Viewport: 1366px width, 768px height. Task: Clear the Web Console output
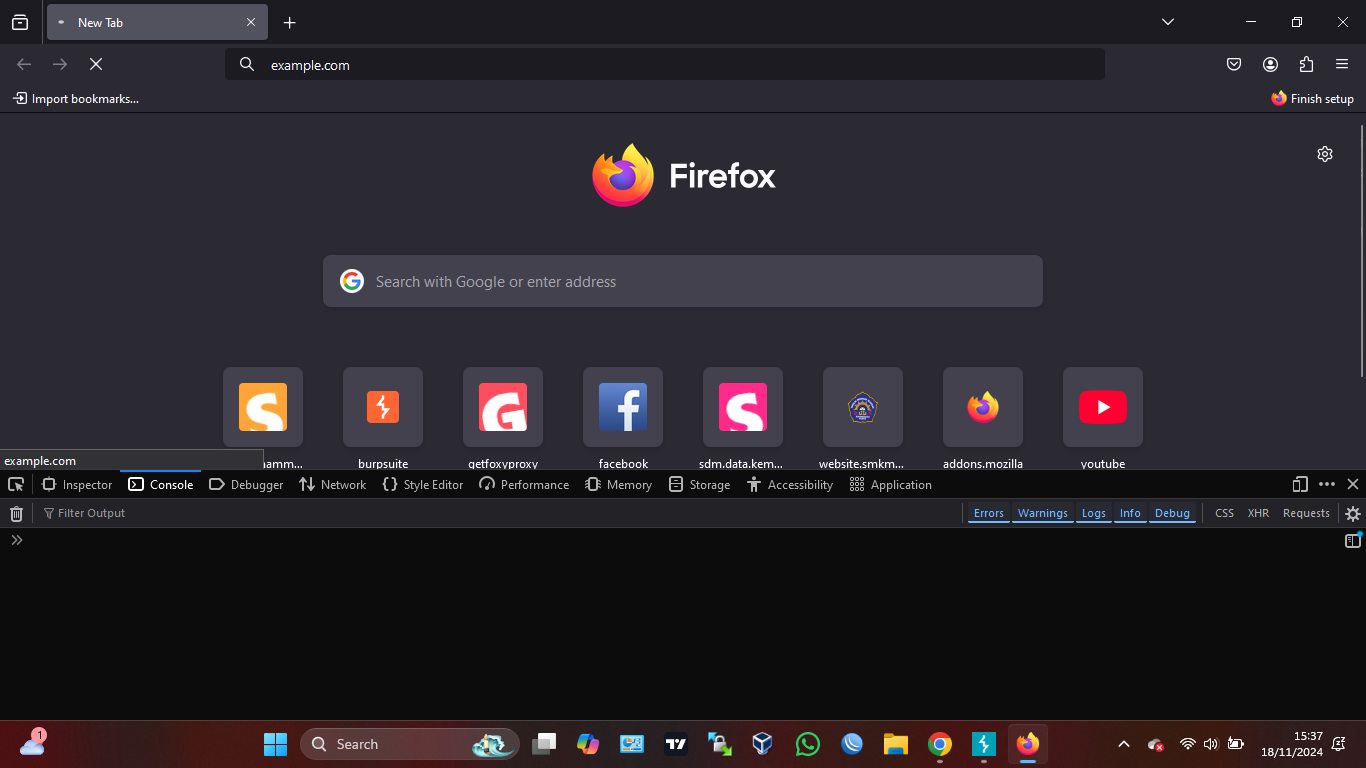16,513
